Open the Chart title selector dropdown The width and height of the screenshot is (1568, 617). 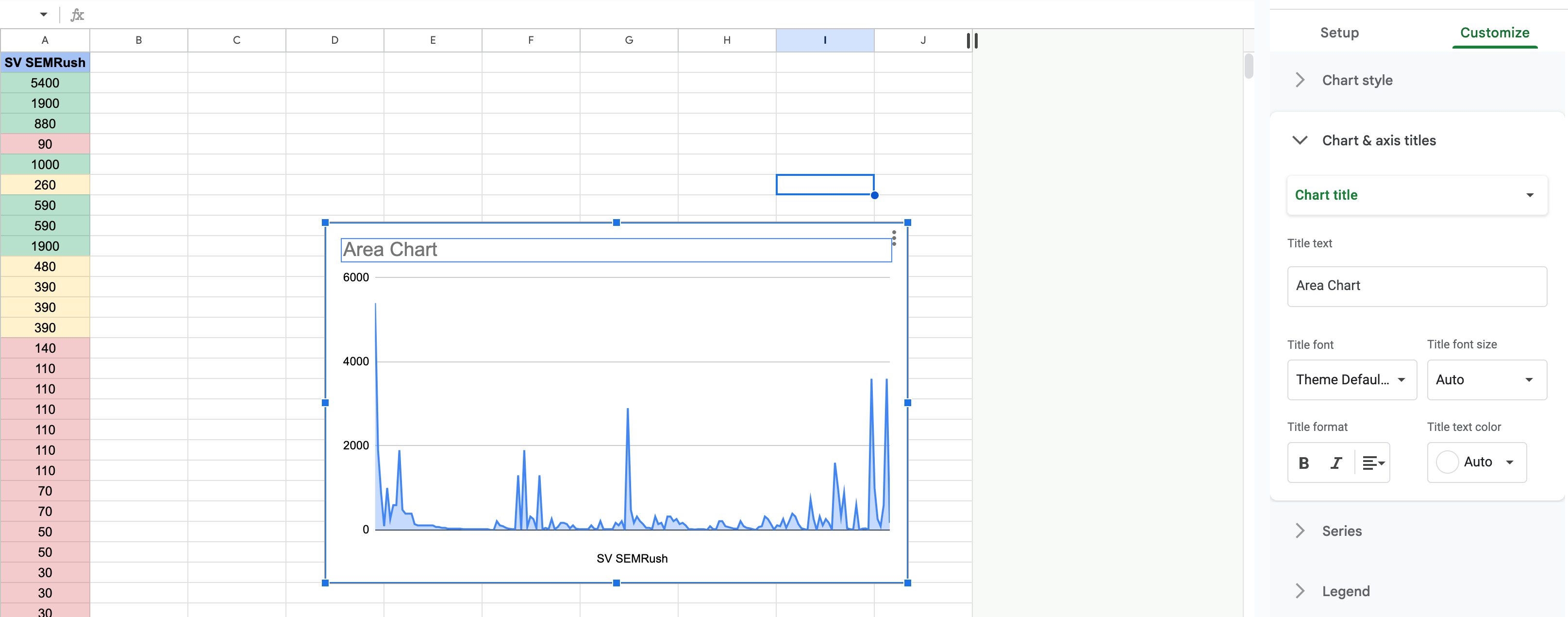[x=1417, y=195]
